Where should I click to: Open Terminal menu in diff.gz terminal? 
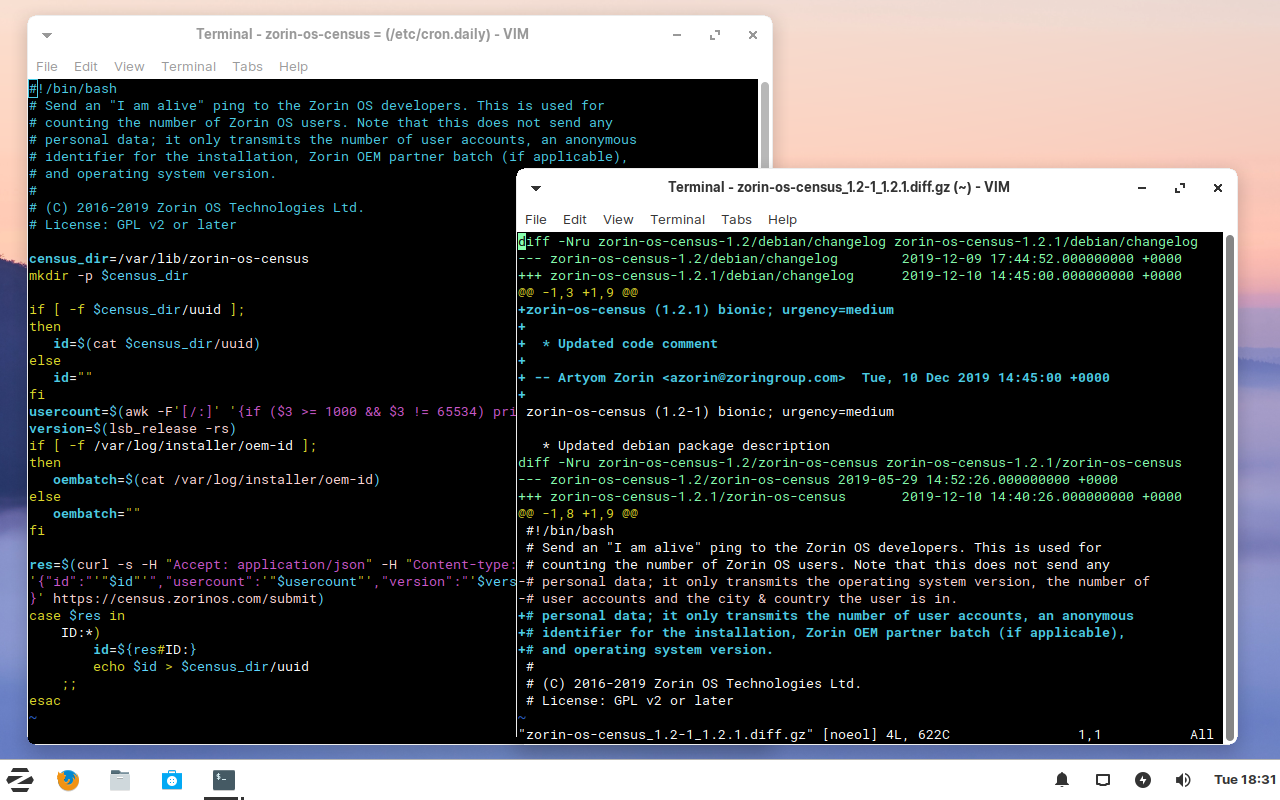pos(677,219)
